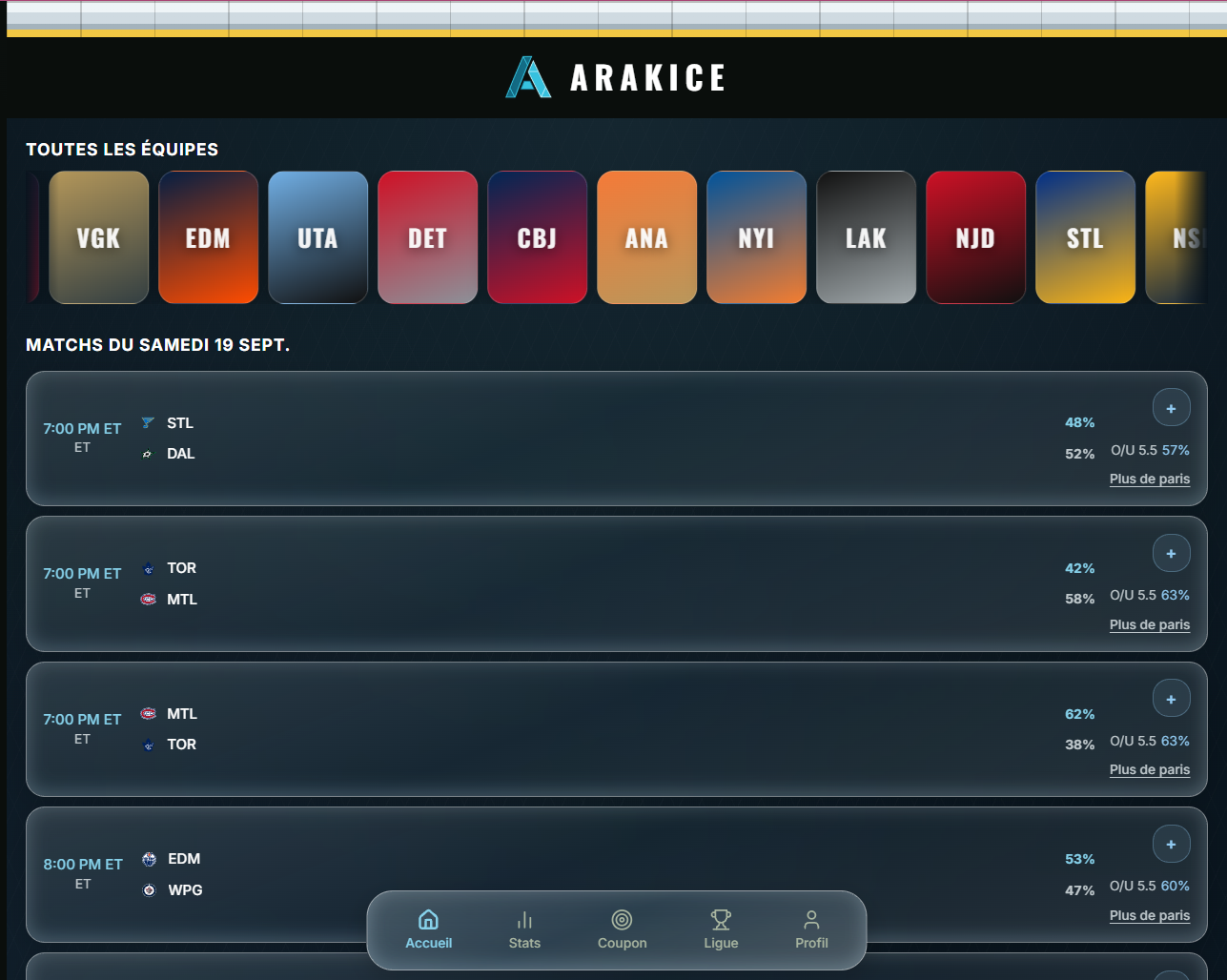Screen dimensions: 1227x980
Task: Select the UTA team card
Action: tap(318, 237)
